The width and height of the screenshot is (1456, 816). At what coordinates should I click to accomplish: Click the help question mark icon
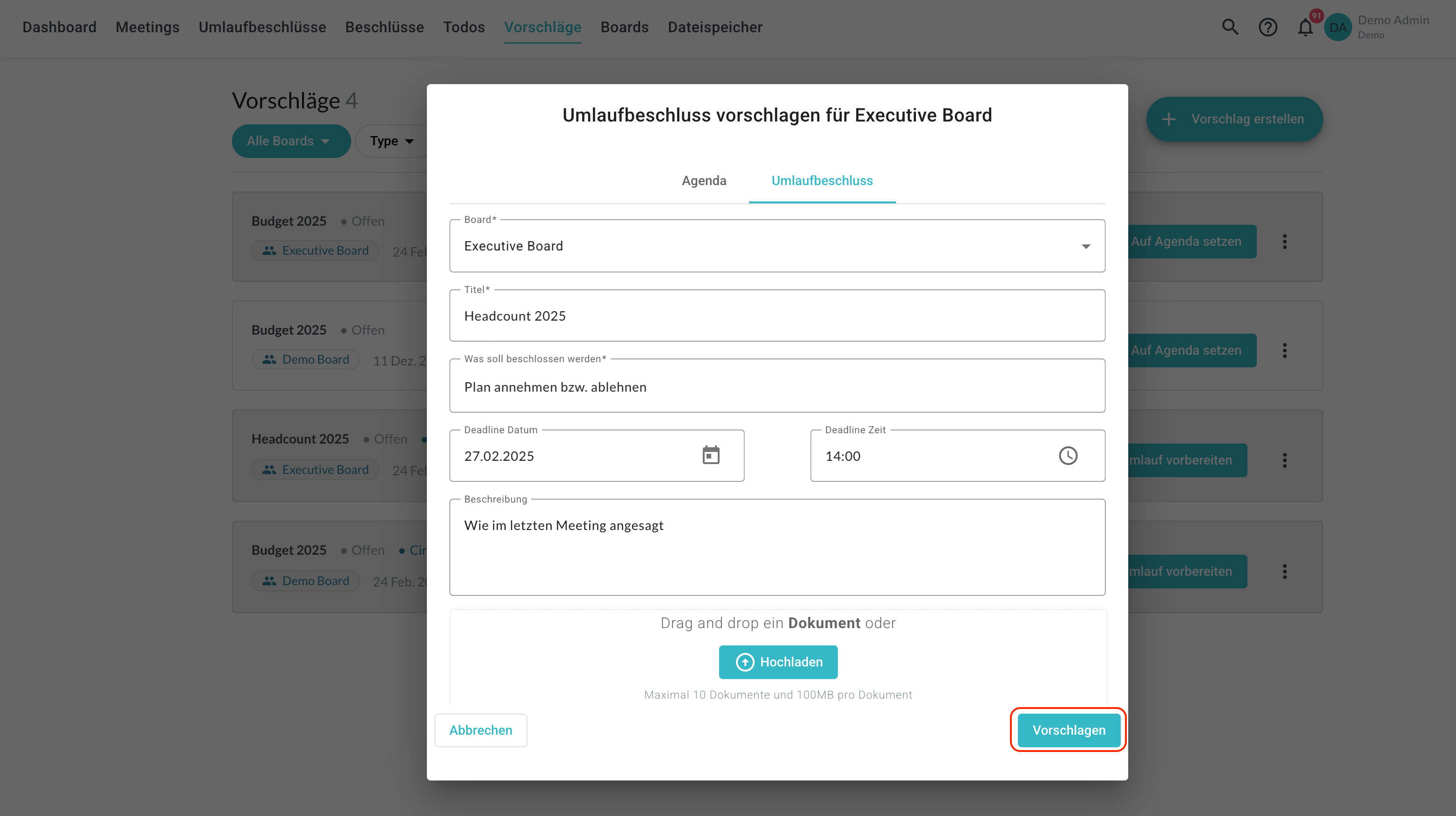coord(1268,27)
